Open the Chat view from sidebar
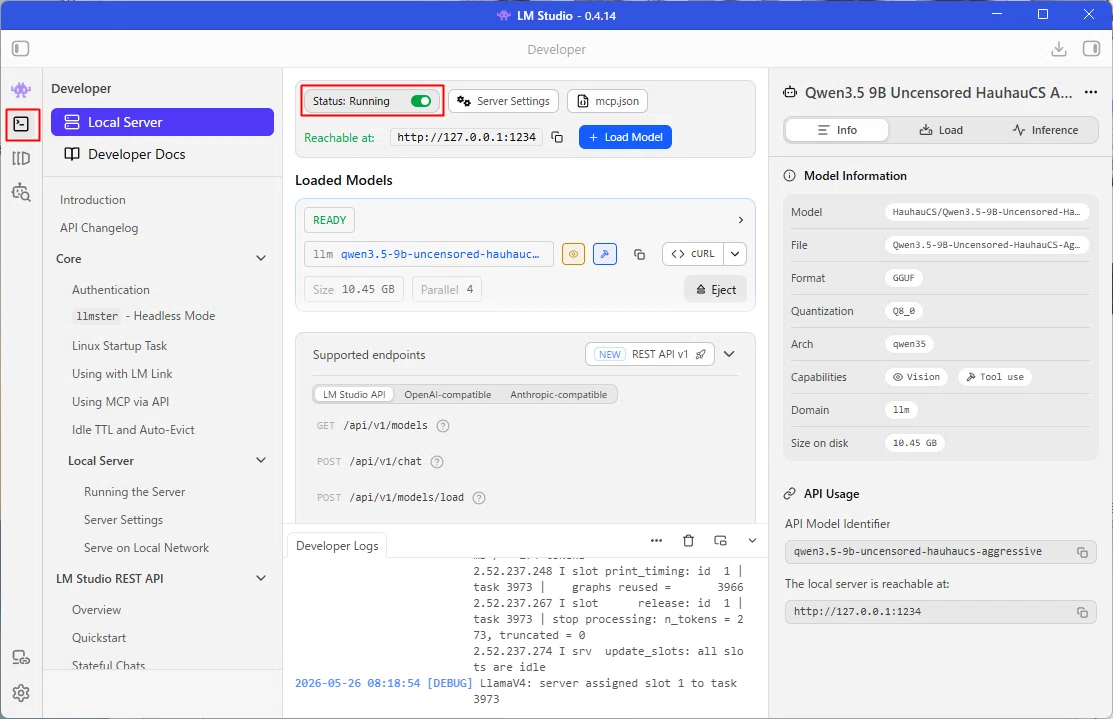The height and width of the screenshot is (719, 1113). click(21, 89)
